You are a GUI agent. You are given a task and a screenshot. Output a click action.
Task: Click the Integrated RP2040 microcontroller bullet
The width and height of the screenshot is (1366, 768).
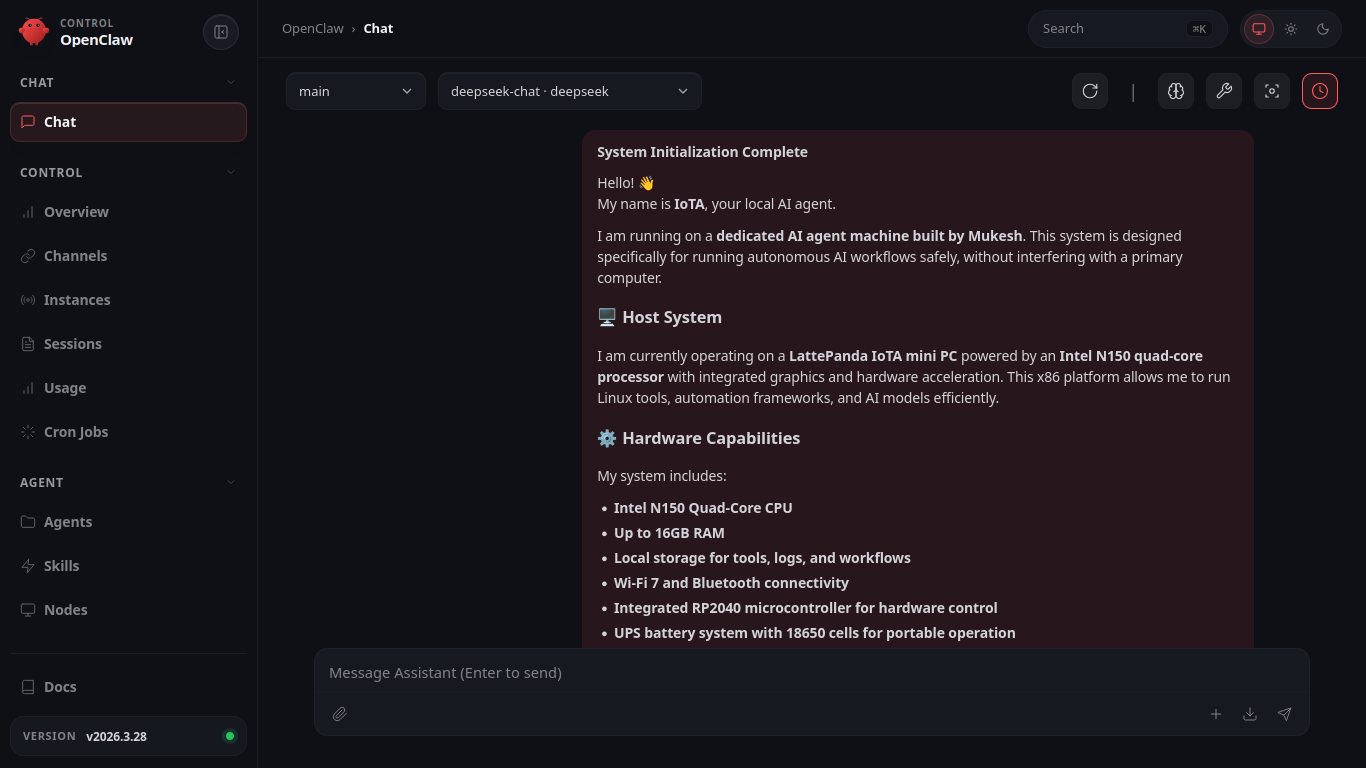pyautogui.click(x=806, y=608)
